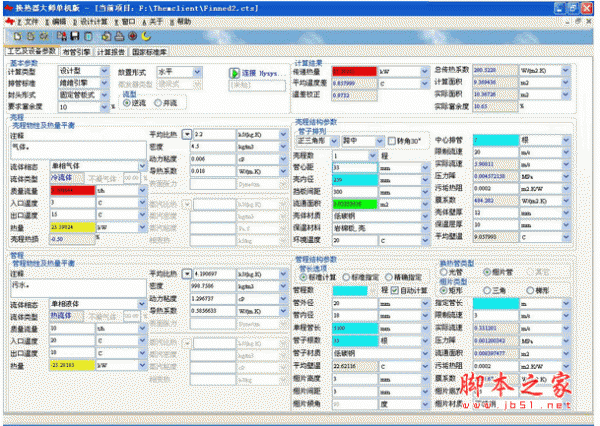The image size is (600, 426).
Task: Select the 翅片管 tube type radio
Action: 487,272
